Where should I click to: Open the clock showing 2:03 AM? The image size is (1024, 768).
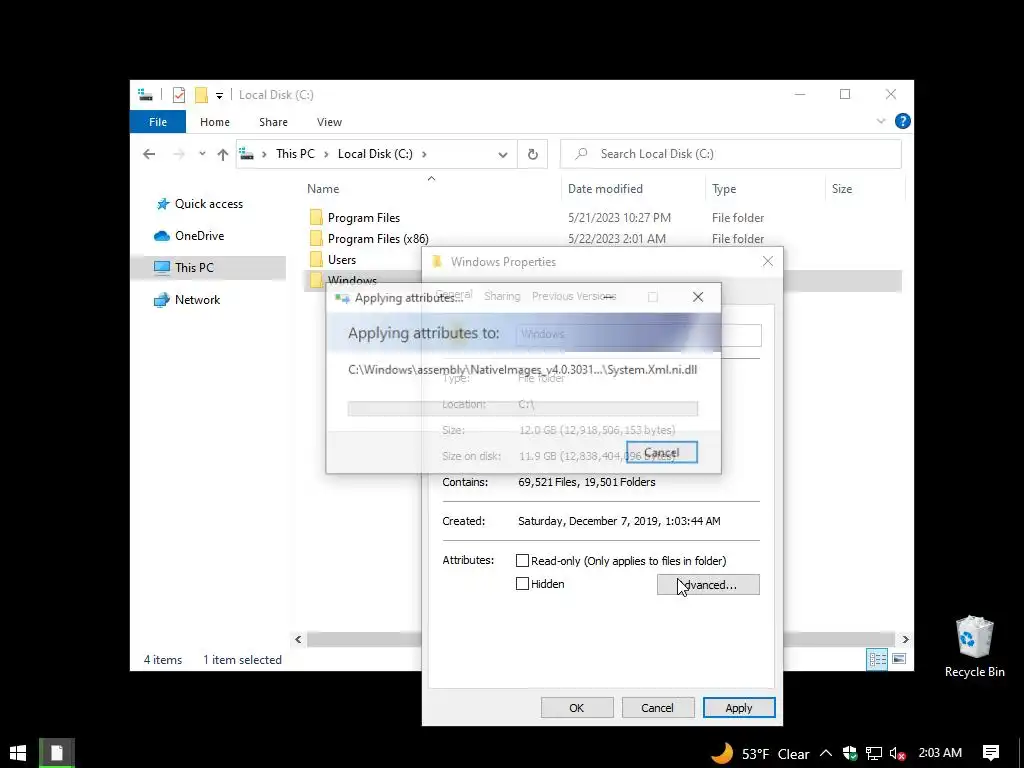[940, 753]
